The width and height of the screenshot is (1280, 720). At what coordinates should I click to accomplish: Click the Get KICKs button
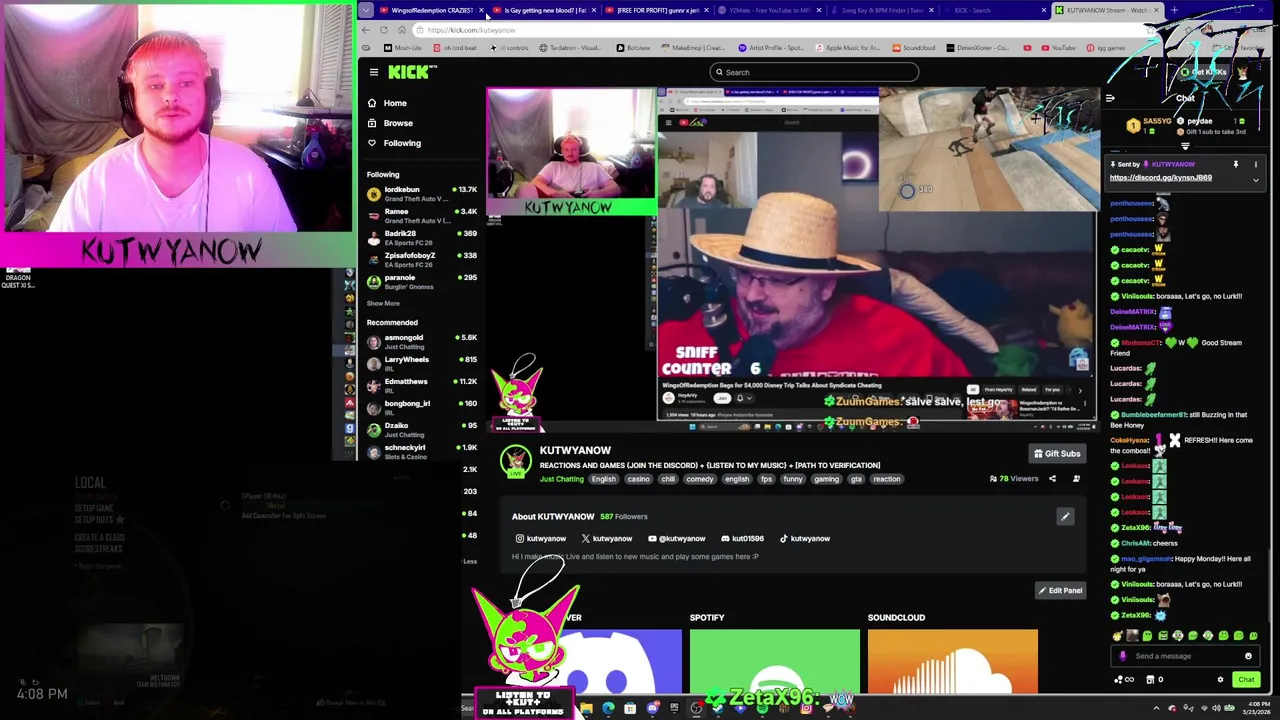[x=1203, y=72]
